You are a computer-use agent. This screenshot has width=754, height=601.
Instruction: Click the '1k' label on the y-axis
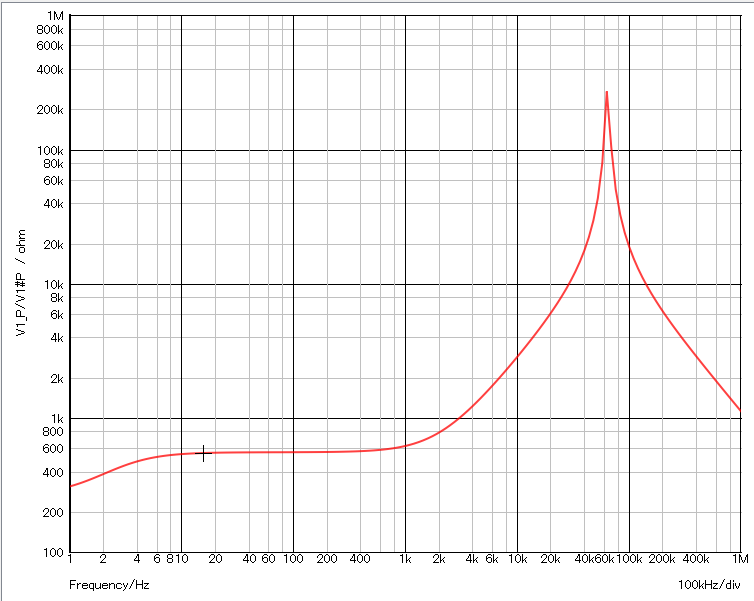tap(57, 419)
